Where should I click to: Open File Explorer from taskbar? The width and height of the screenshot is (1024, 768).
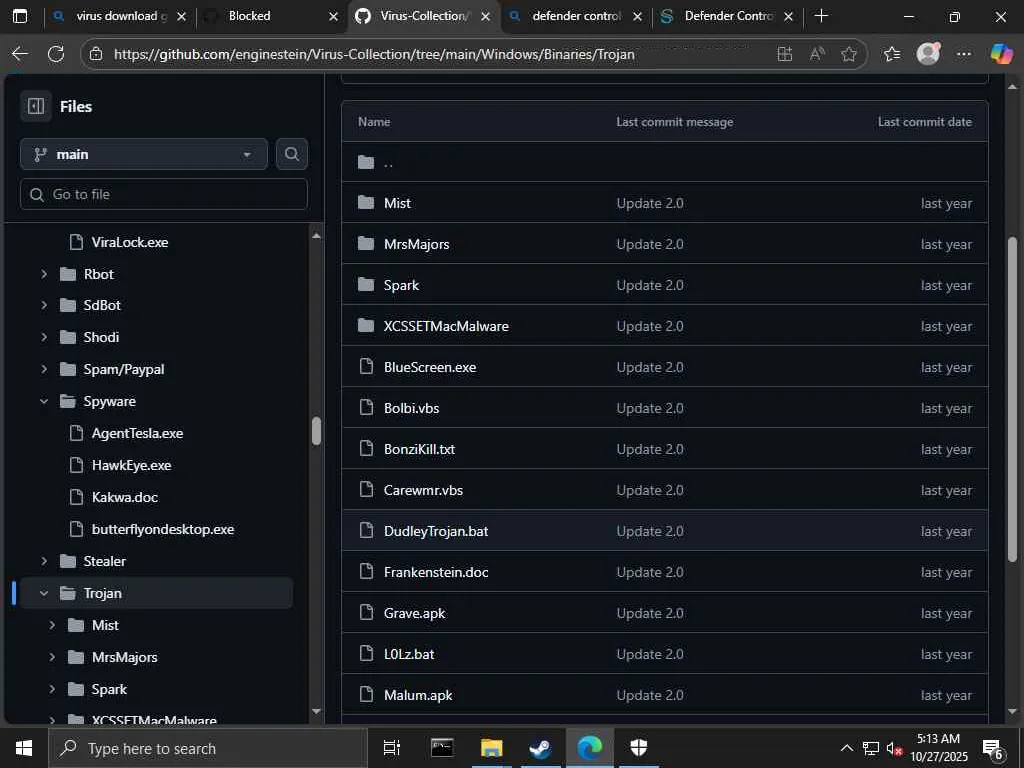[491, 748]
